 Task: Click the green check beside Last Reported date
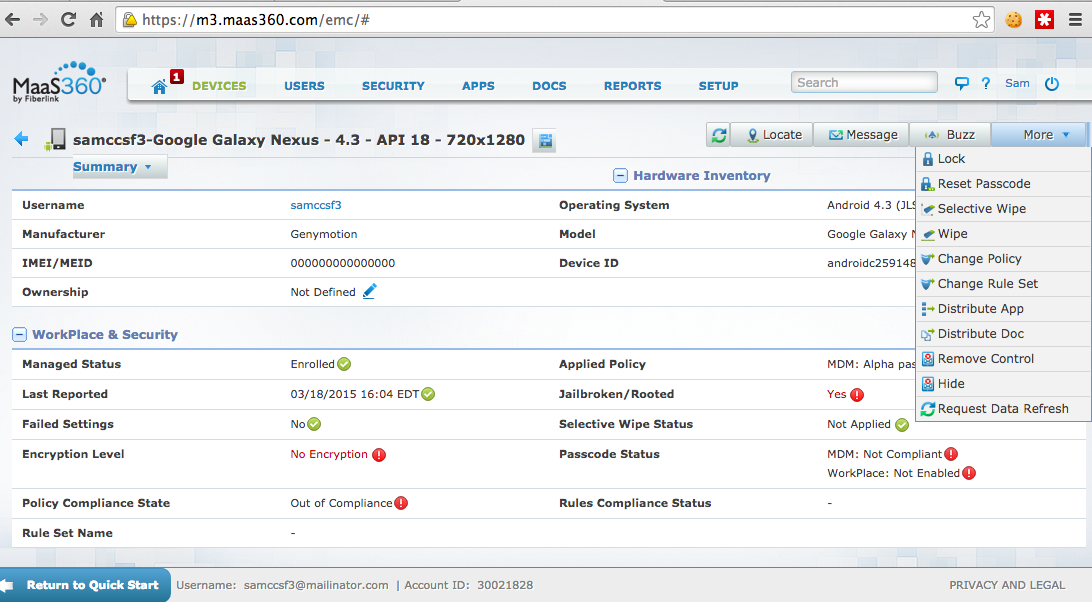click(428, 394)
